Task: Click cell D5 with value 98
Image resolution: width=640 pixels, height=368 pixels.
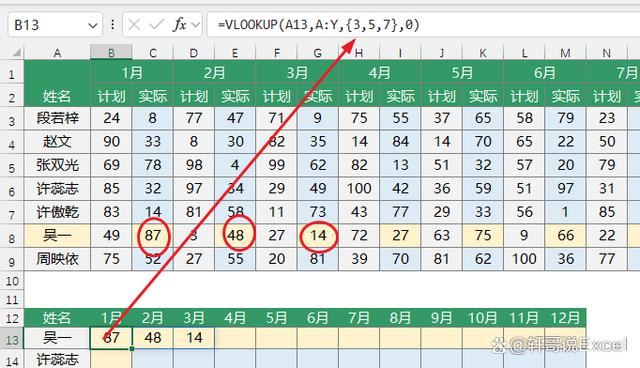Action: [x=194, y=165]
